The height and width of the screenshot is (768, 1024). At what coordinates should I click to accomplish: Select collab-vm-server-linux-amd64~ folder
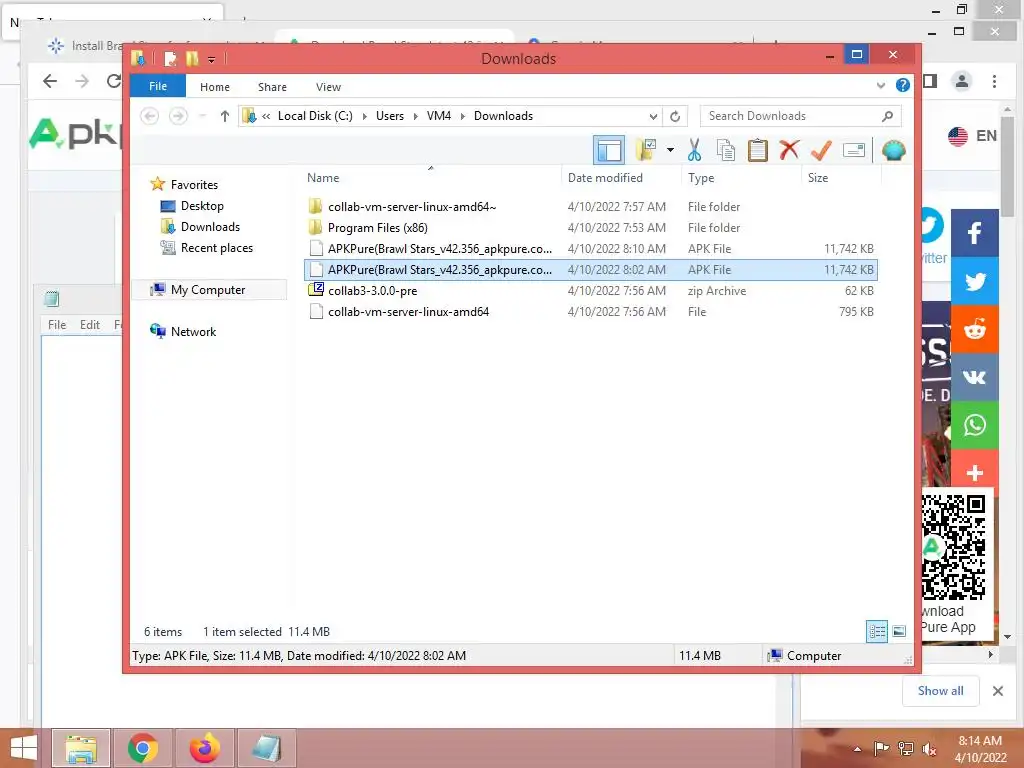590,207
